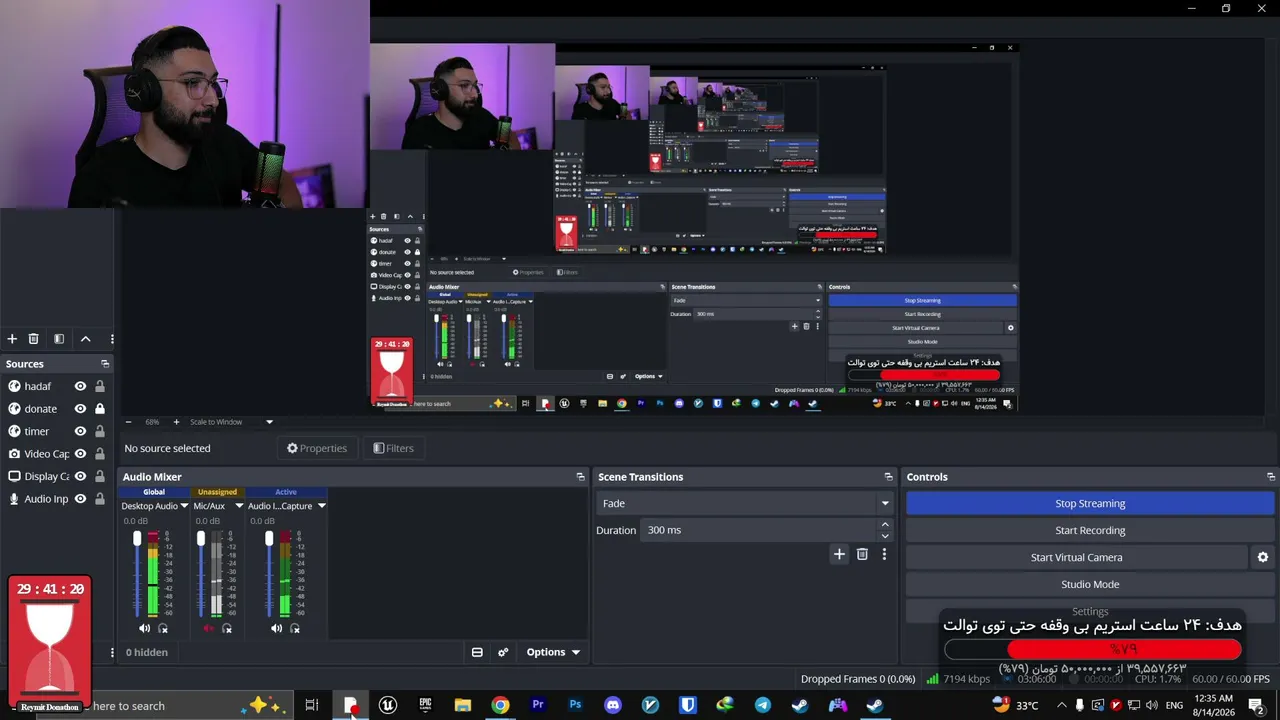Remove selected scene with trash icon above Sources
This screenshot has height=720, width=1280.
33,339
